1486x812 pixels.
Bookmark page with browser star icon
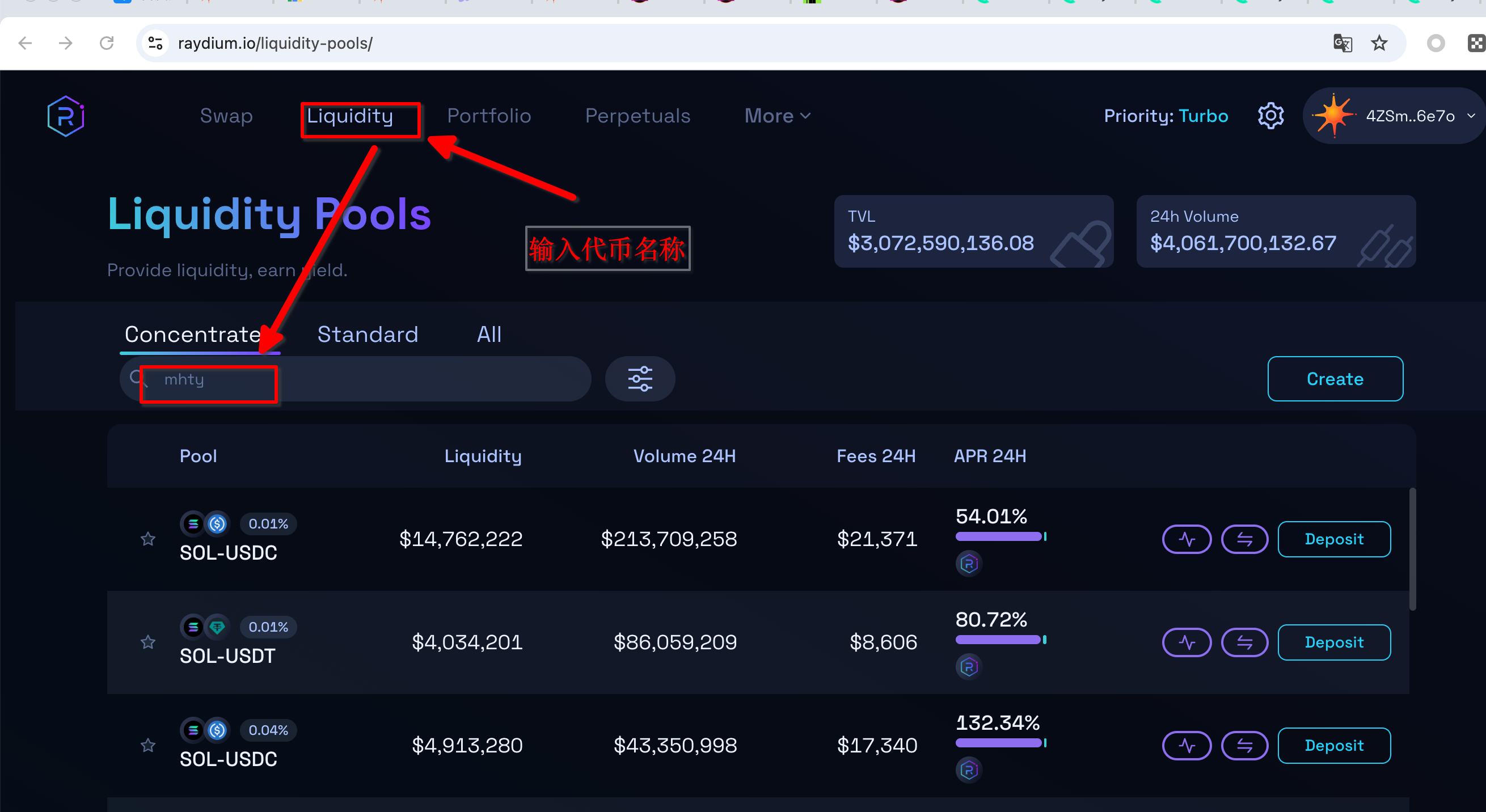(x=1379, y=43)
